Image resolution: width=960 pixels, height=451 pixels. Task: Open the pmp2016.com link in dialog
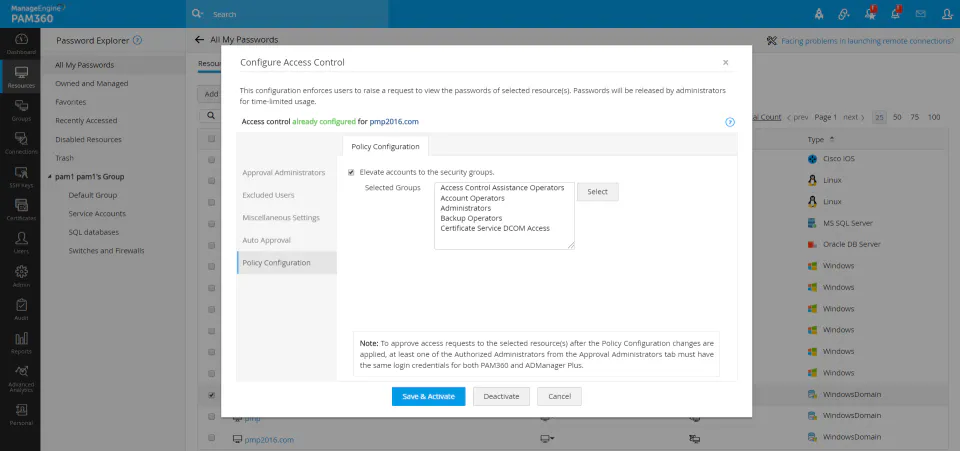coord(394,122)
